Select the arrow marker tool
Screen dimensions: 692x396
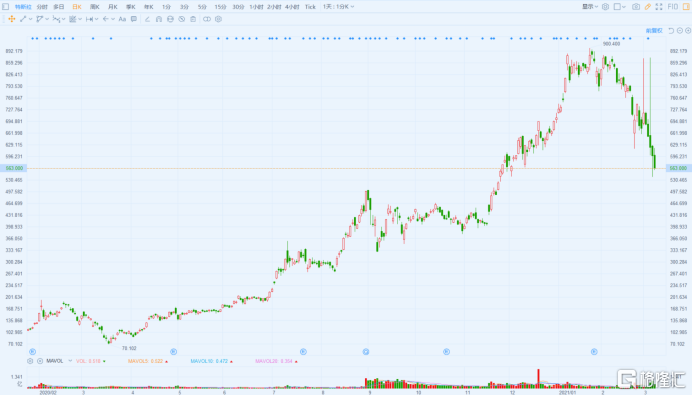coord(105,19)
